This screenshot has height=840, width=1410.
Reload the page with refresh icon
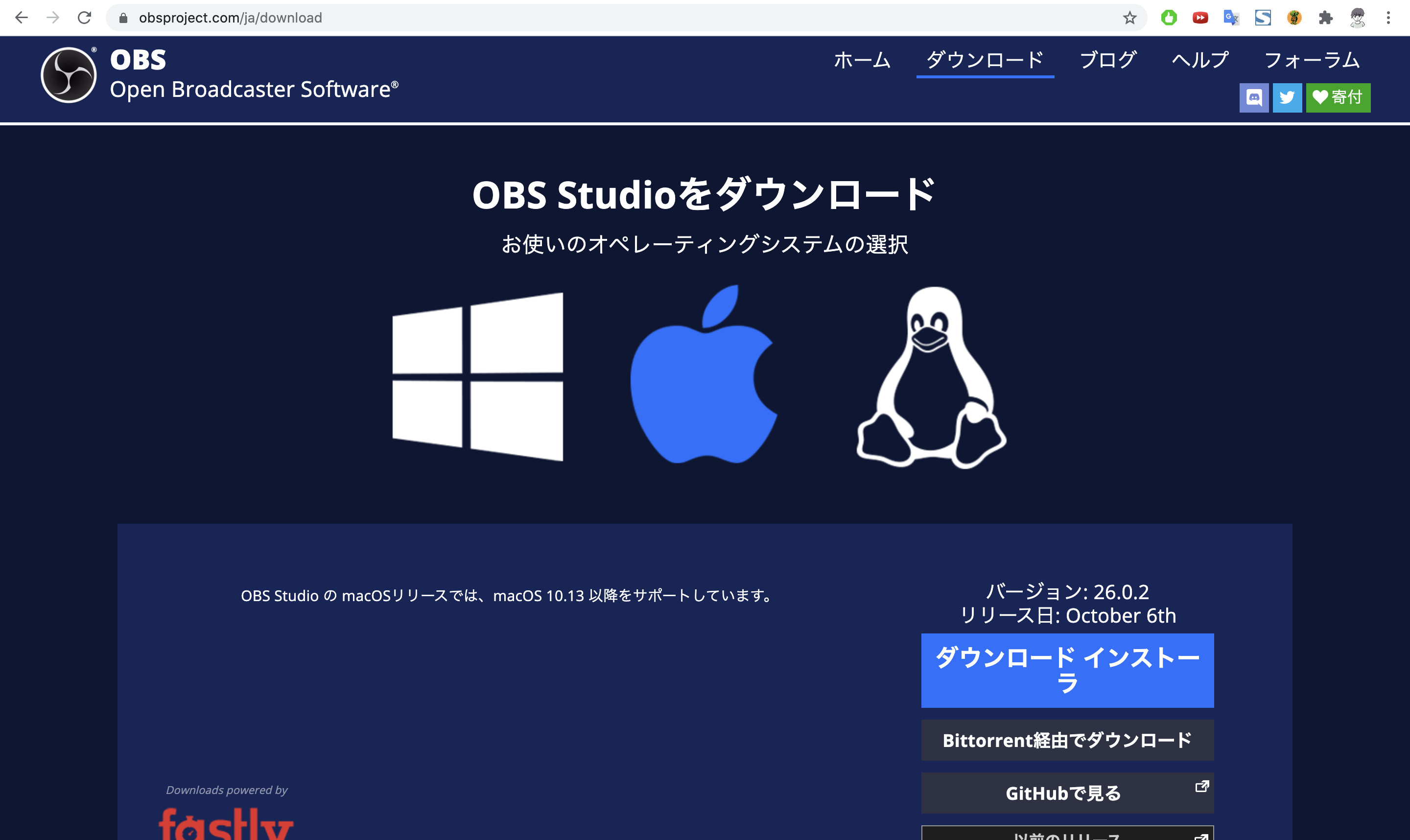pos(84,18)
